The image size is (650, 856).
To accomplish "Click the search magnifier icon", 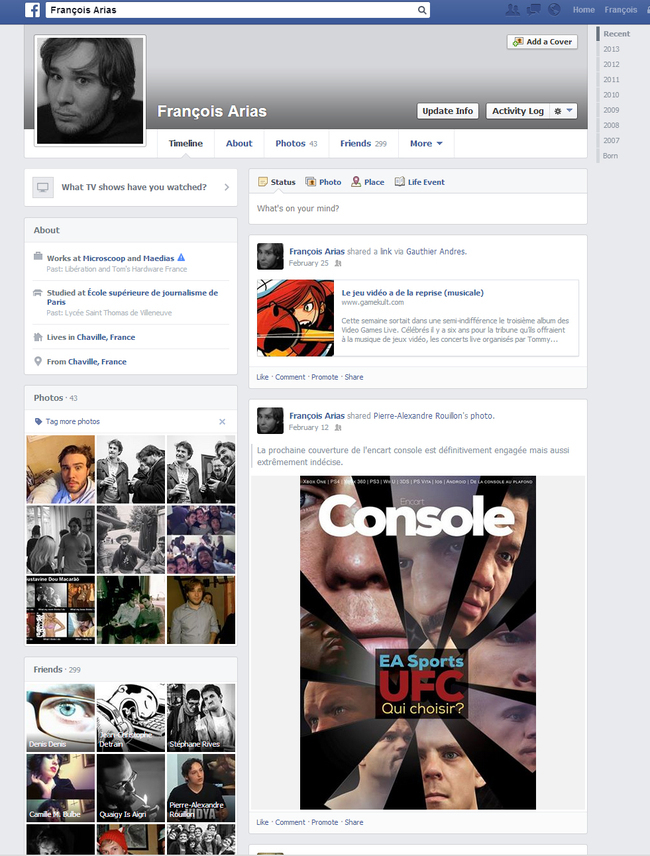I will [x=422, y=10].
